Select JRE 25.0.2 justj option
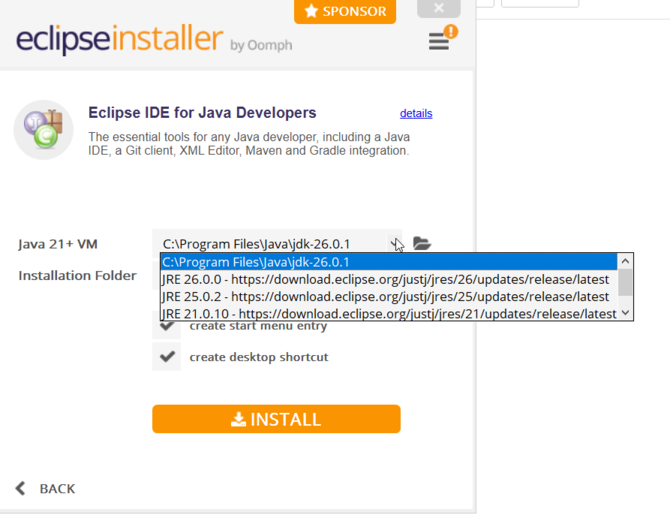The width and height of the screenshot is (670, 515). [388, 296]
